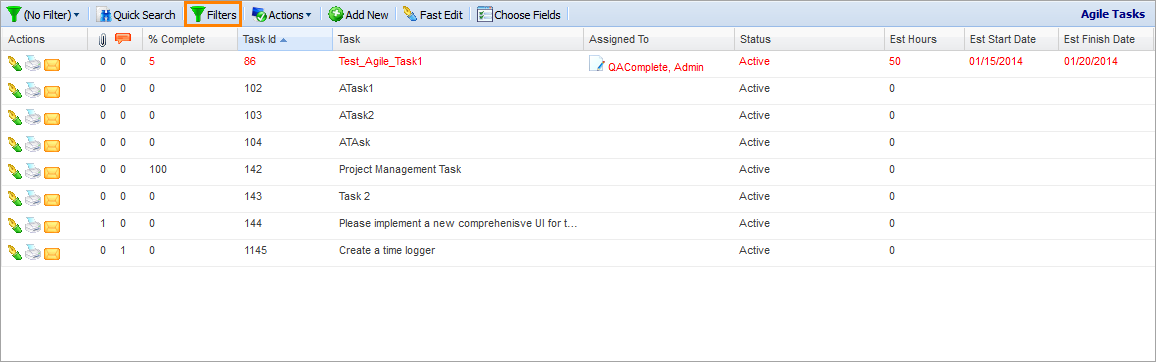This screenshot has width=1156, height=362.
Task: Click the Quick Search binoculars button
Action: click(137, 15)
